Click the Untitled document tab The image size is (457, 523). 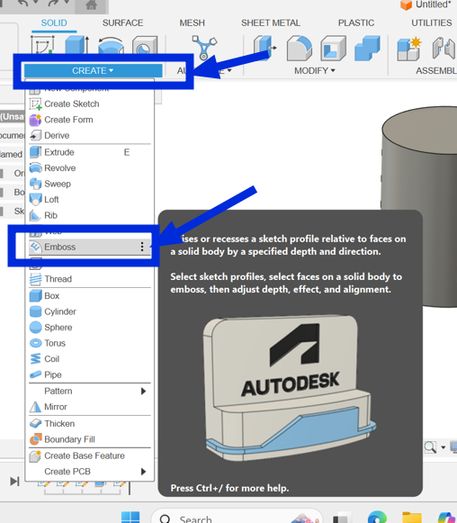(427, 5)
